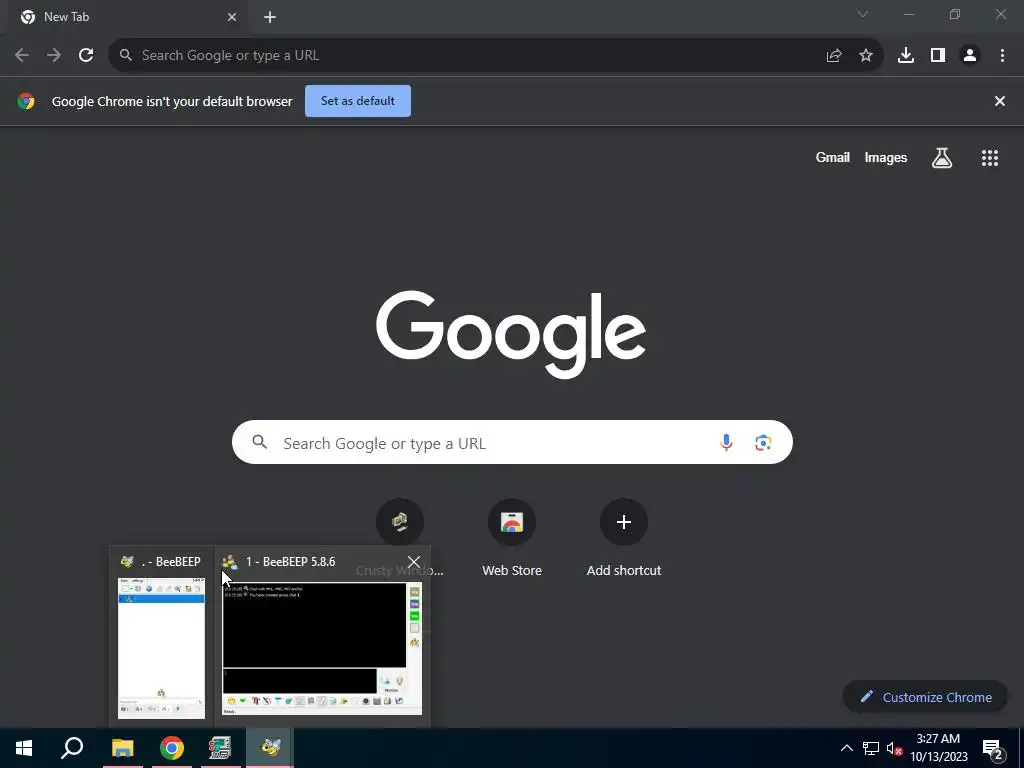Dismiss the default browser infobar
This screenshot has width=1024, height=768.
coord(999,101)
